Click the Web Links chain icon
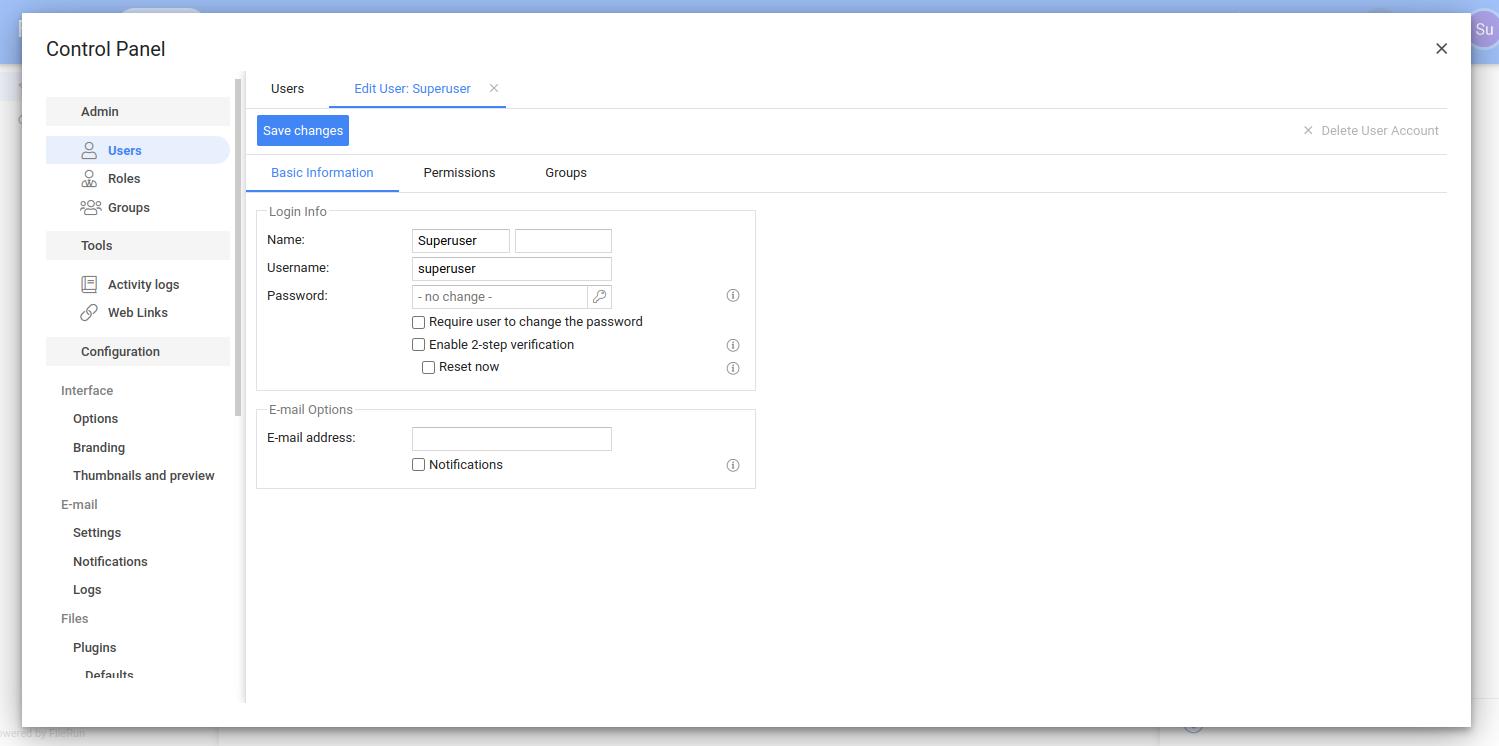 pos(89,313)
